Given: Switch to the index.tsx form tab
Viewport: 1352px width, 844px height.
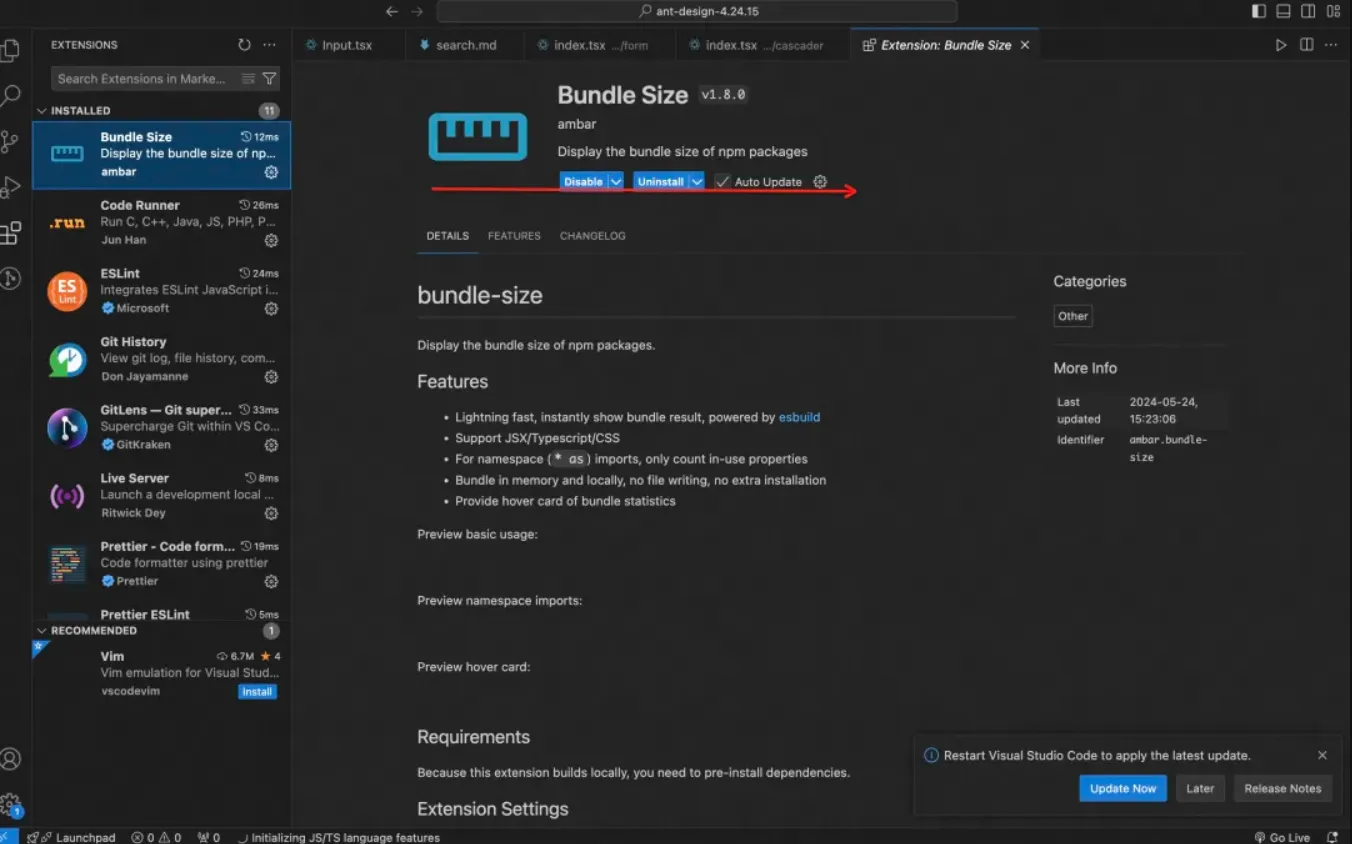Looking at the screenshot, I should 601,45.
